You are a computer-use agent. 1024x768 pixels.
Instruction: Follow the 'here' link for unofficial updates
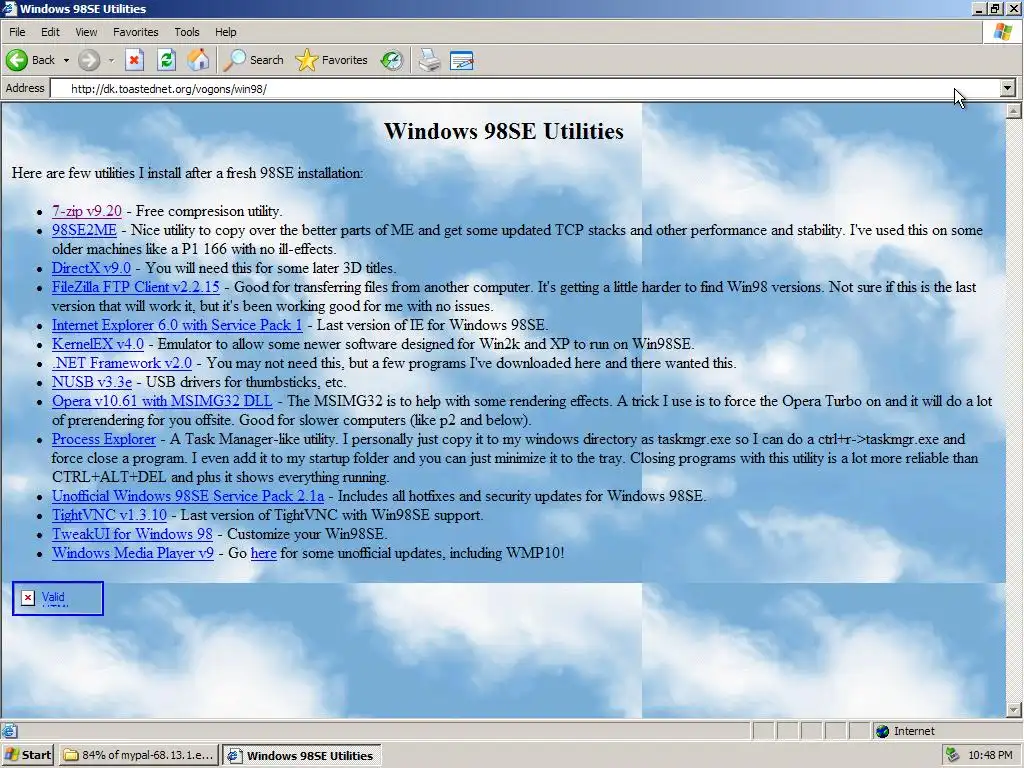(264, 552)
